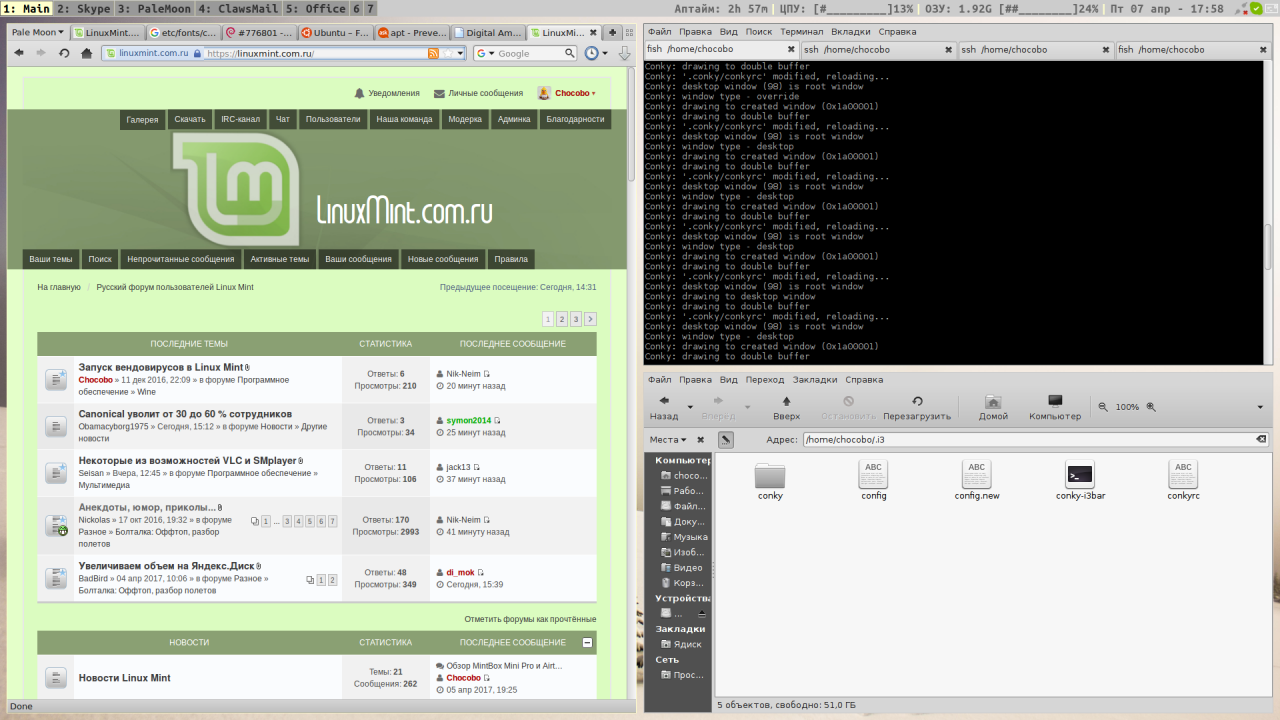
Task: Zoom in in file manager
Action: click(x=1151, y=407)
